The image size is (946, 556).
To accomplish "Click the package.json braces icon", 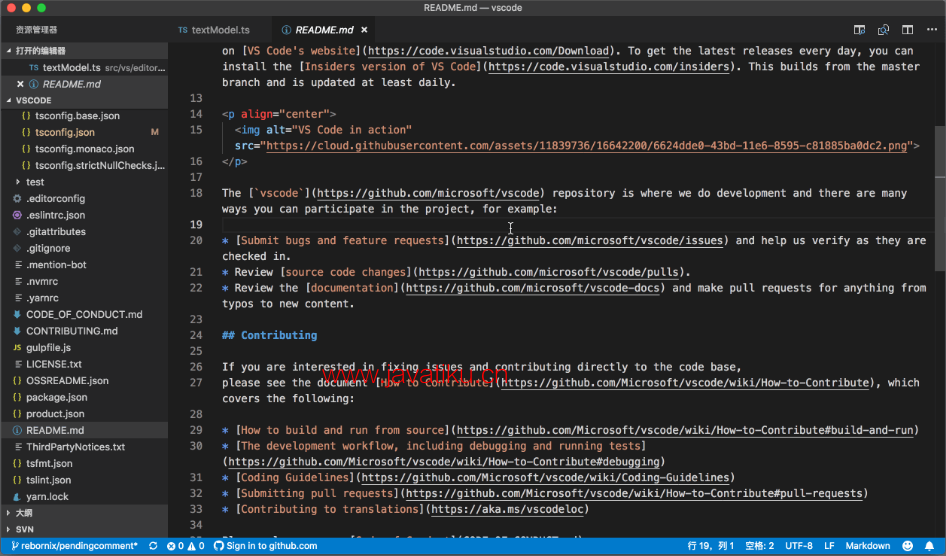I will click(17, 397).
